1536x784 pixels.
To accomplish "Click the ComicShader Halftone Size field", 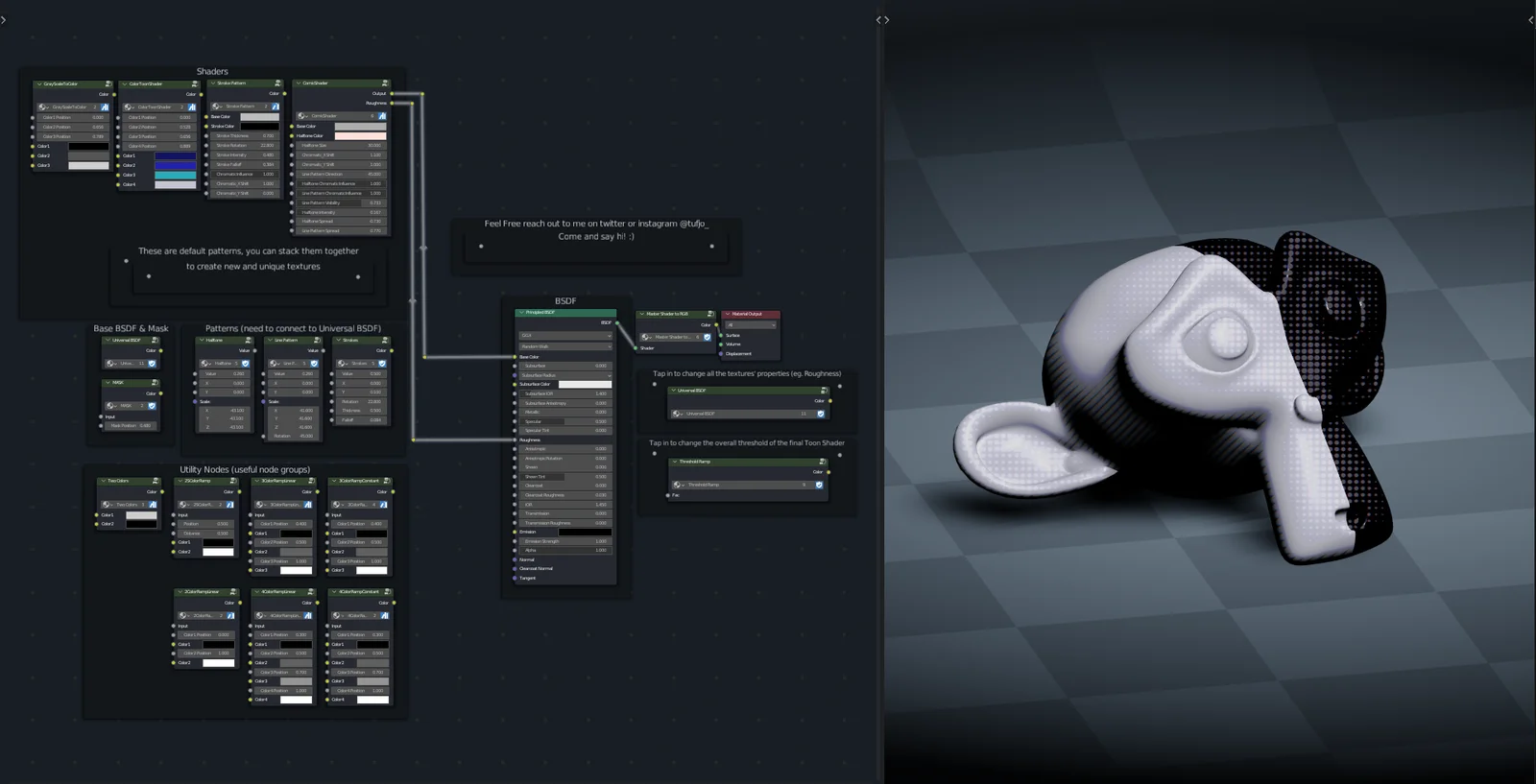I will point(341,146).
